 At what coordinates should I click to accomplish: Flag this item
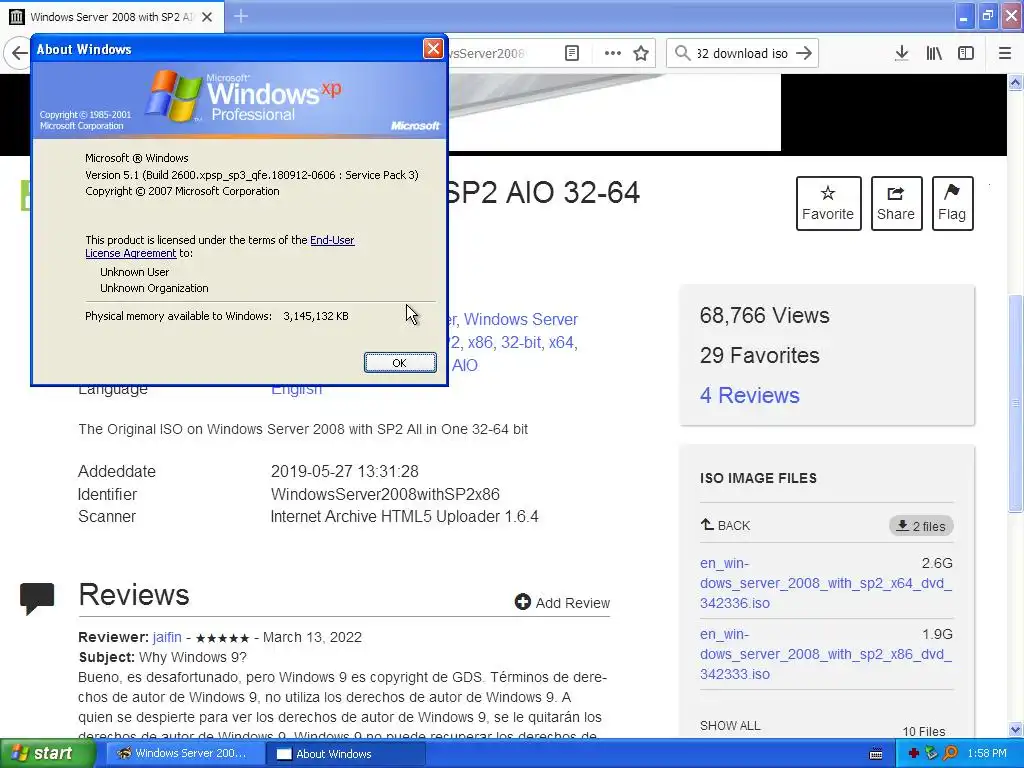pyautogui.click(x=952, y=203)
